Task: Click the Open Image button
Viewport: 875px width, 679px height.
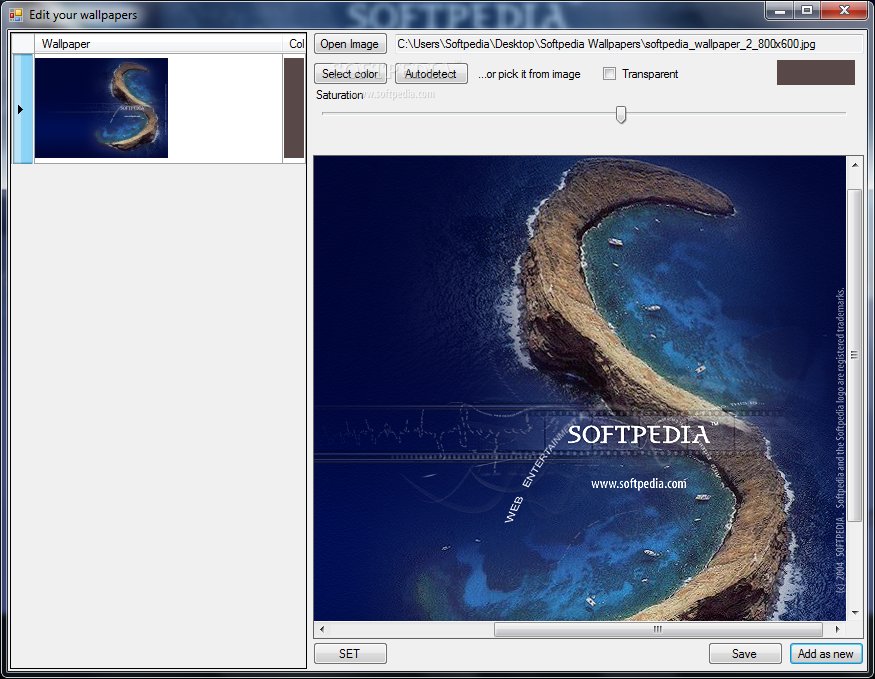Action: click(350, 44)
